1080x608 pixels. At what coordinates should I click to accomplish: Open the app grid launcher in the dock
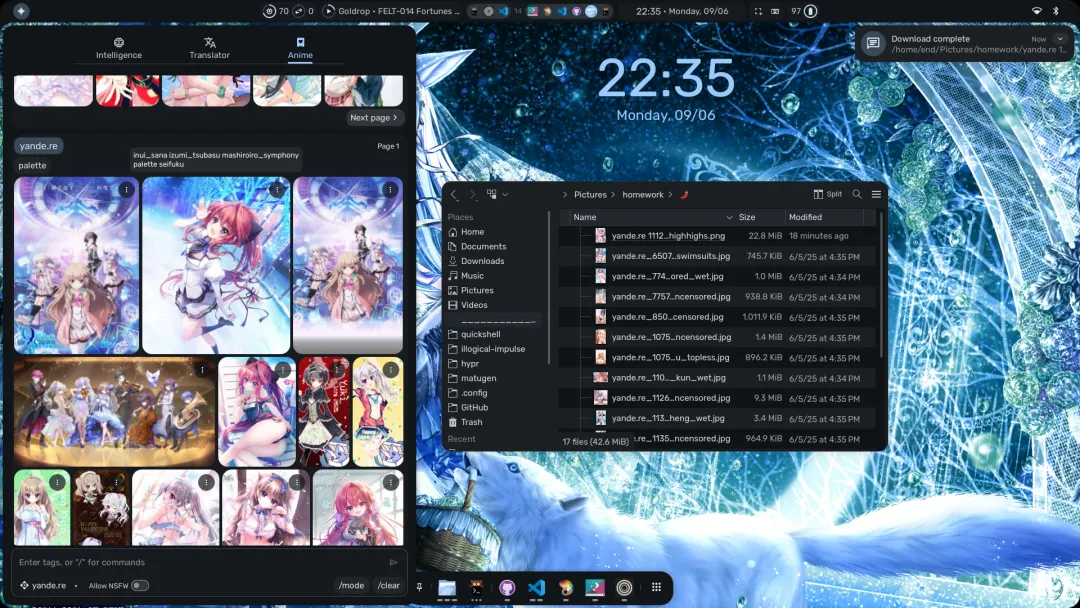click(x=656, y=587)
